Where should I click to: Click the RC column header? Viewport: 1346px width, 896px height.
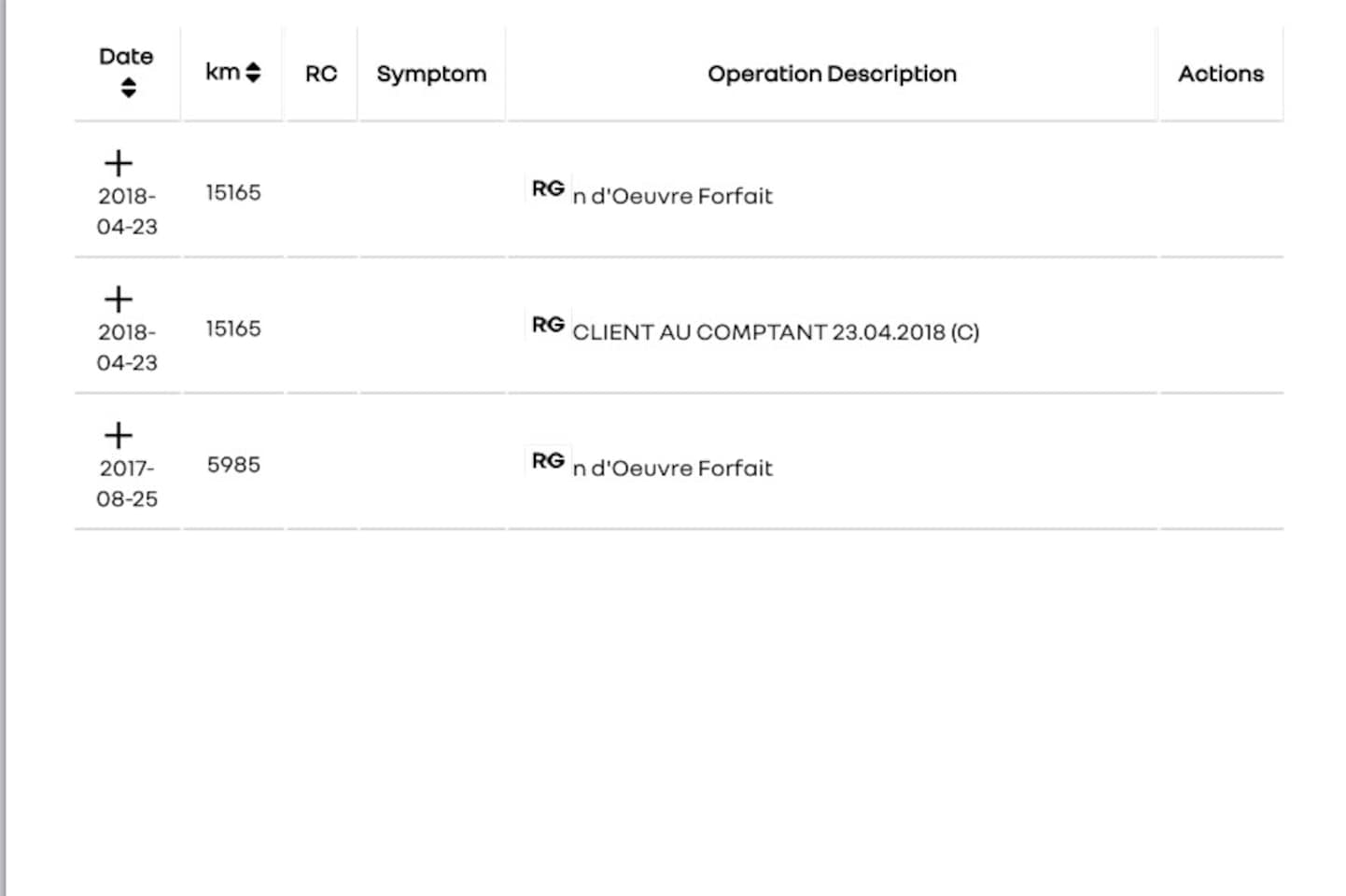tap(321, 74)
